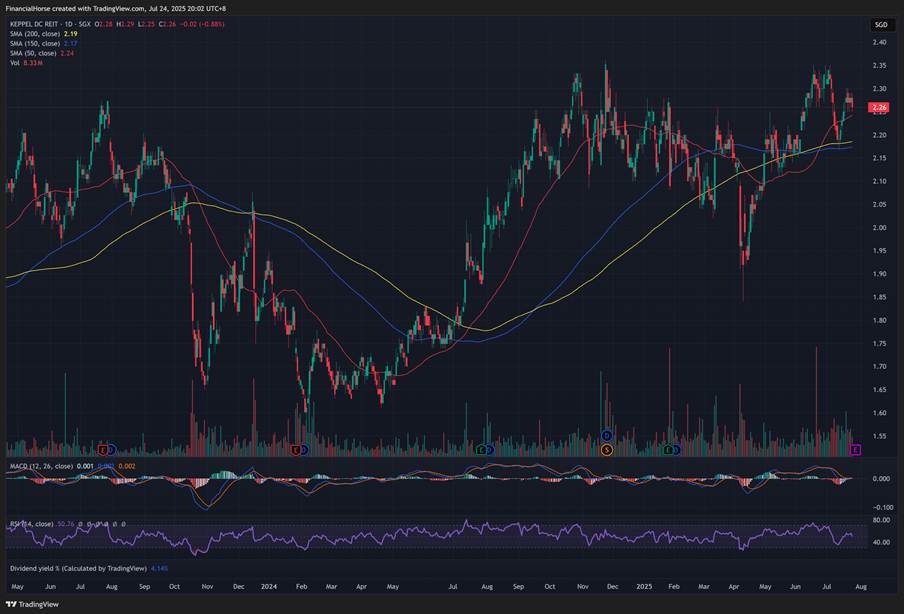Open the SGD currency selector
The width and height of the screenshot is (904, 614).
pyautogui.click(x=881, y=24)
